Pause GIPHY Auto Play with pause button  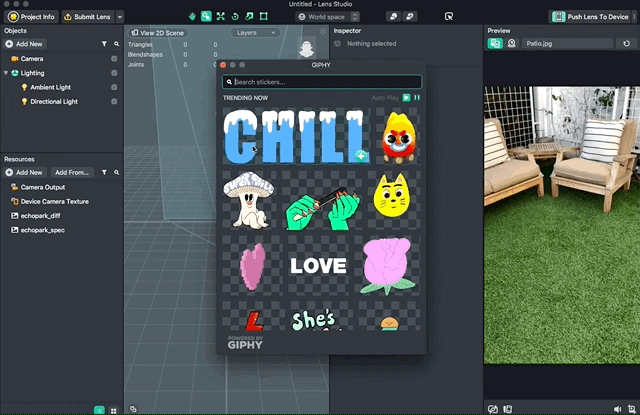(x=417, y=98)
